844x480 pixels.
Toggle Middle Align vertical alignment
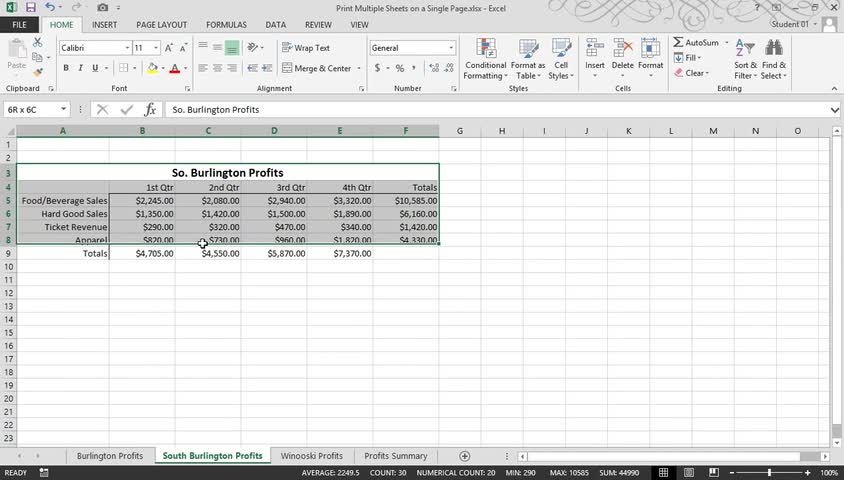[217, 47]
